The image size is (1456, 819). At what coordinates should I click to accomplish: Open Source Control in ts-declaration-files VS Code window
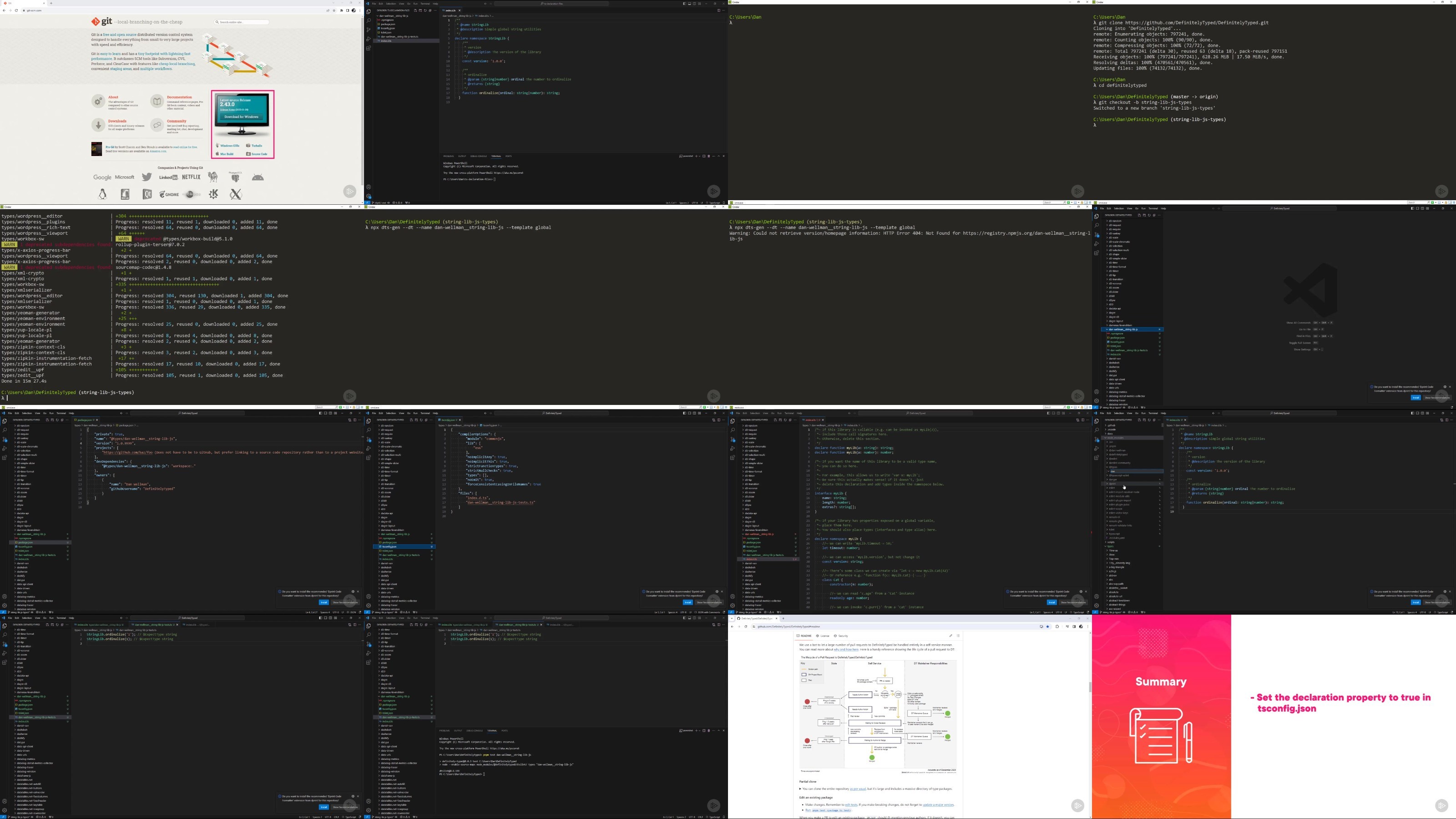pos(369,30)
